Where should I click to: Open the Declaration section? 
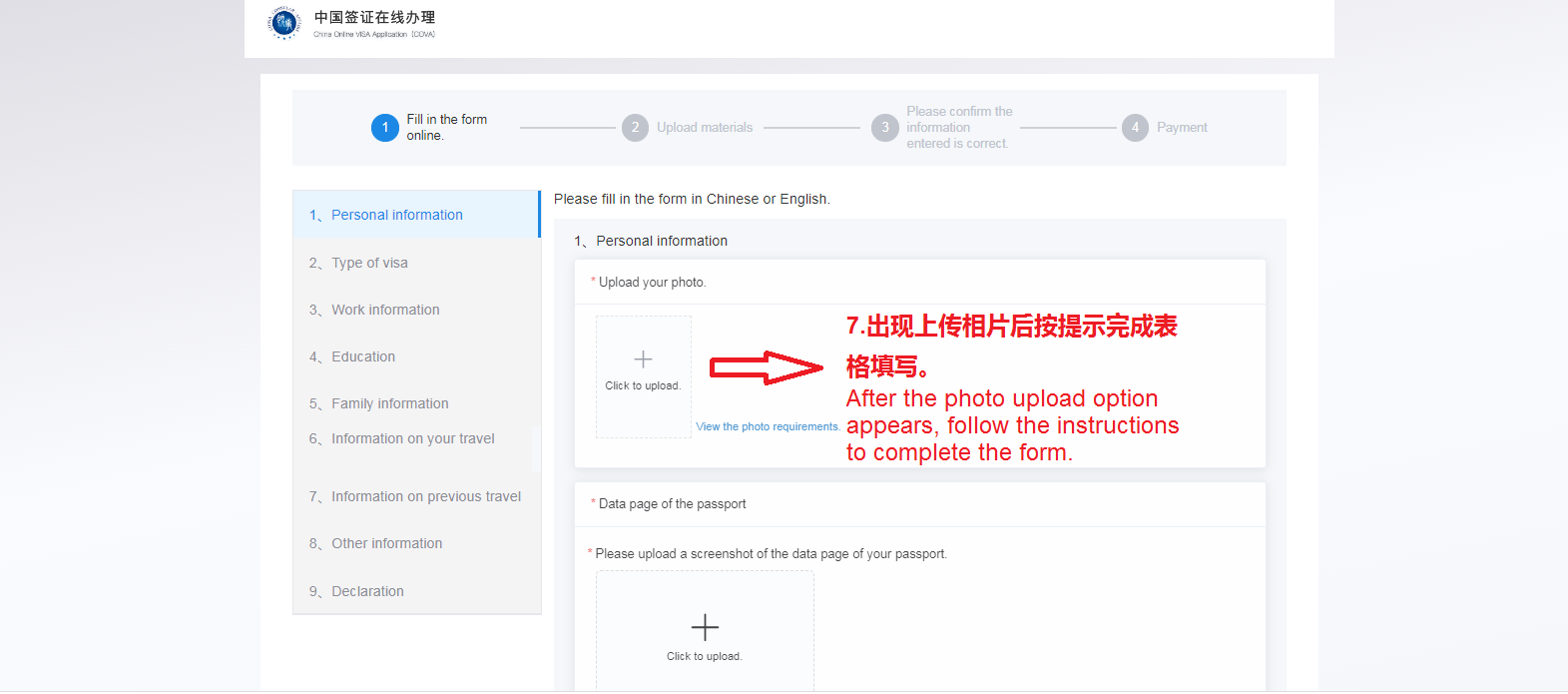tap(416, 591)
